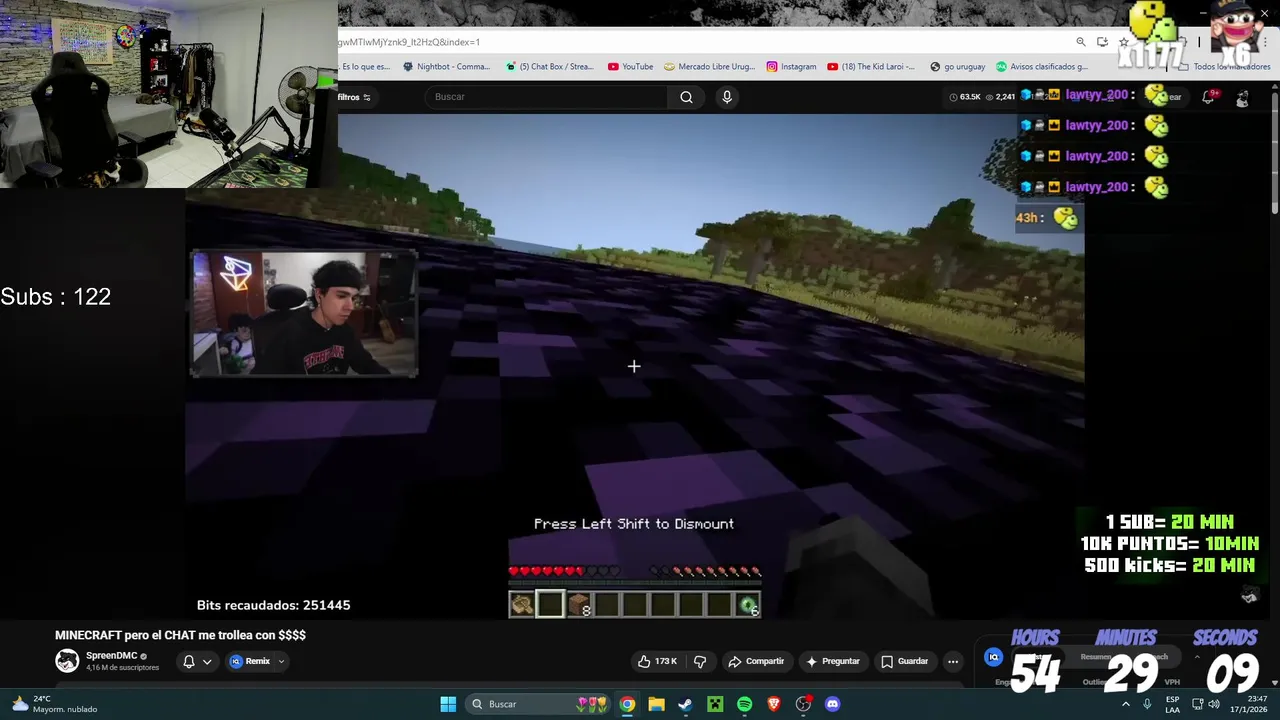The height and width of the screenshot is (720, 1280).
Task: Click YouTube Buscar search field
Action: coord(546,97)
